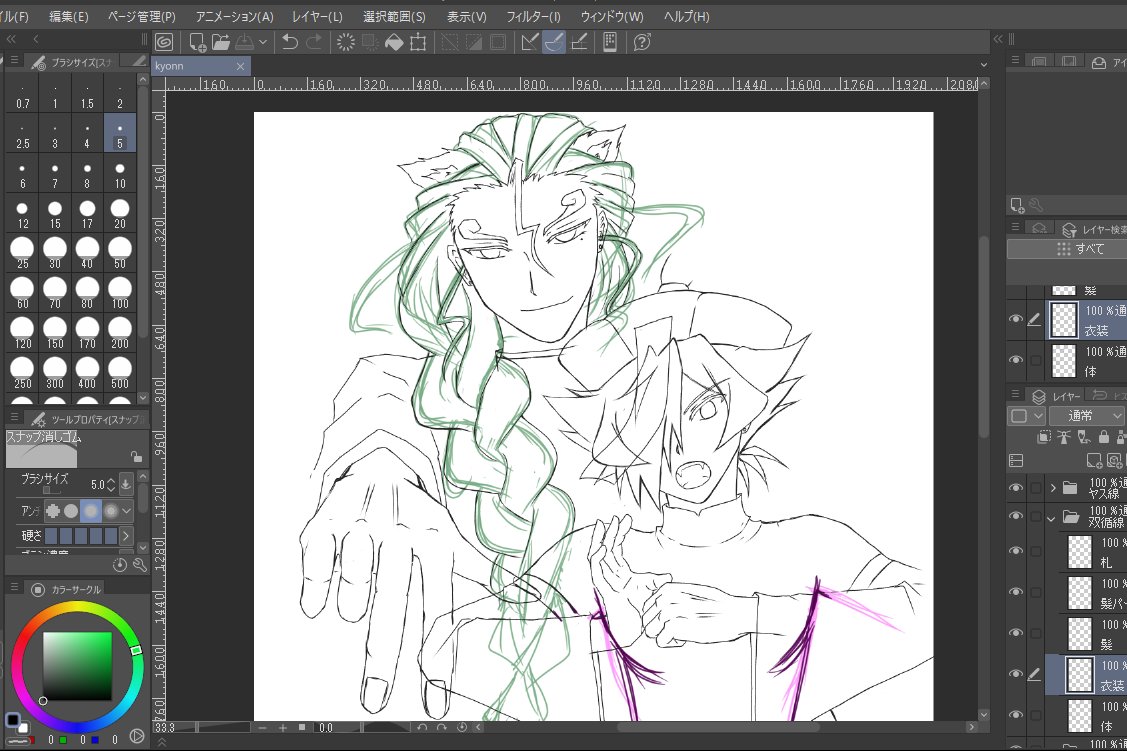Open the ヘルプ(H) menu

(x=686, y=16)
